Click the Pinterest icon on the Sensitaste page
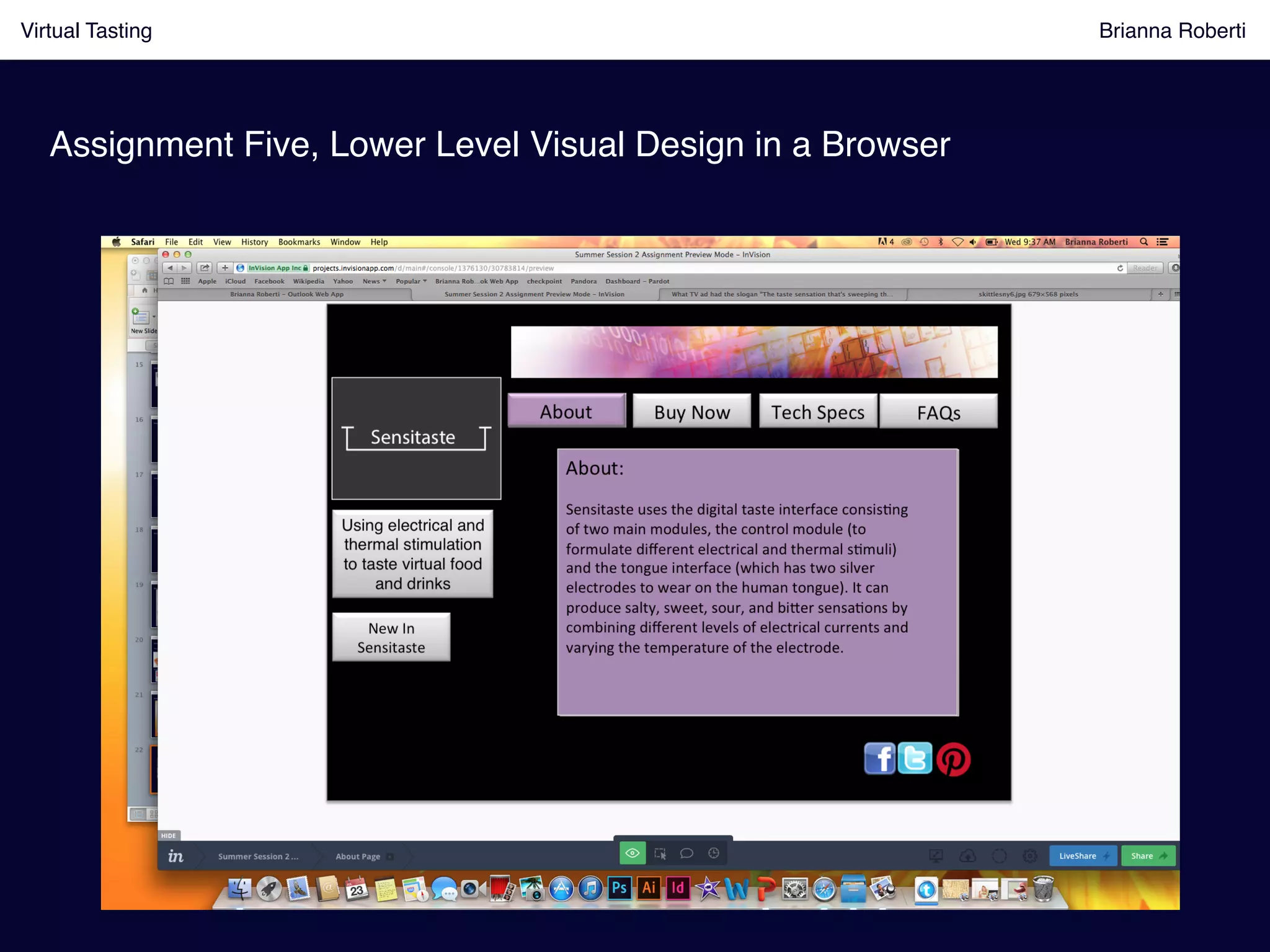1270x952 pixels. click(x=953, y=759)
